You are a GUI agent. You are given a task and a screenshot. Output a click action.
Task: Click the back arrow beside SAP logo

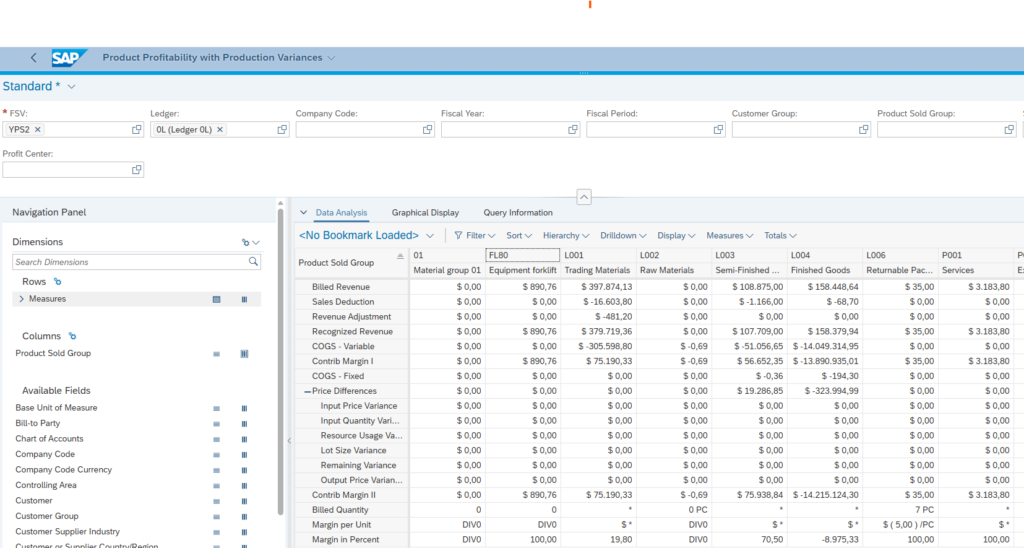[33, 57]
